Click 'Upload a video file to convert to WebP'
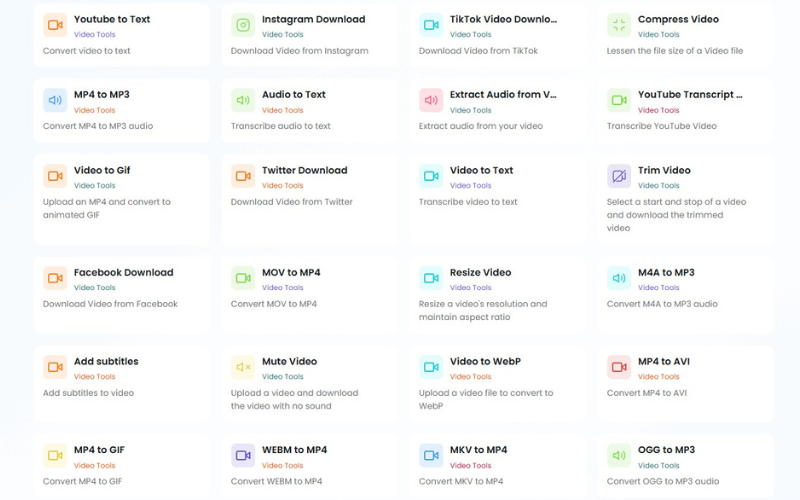The height and width of the screenshot is (500, 800). click(x=486, y=399)
